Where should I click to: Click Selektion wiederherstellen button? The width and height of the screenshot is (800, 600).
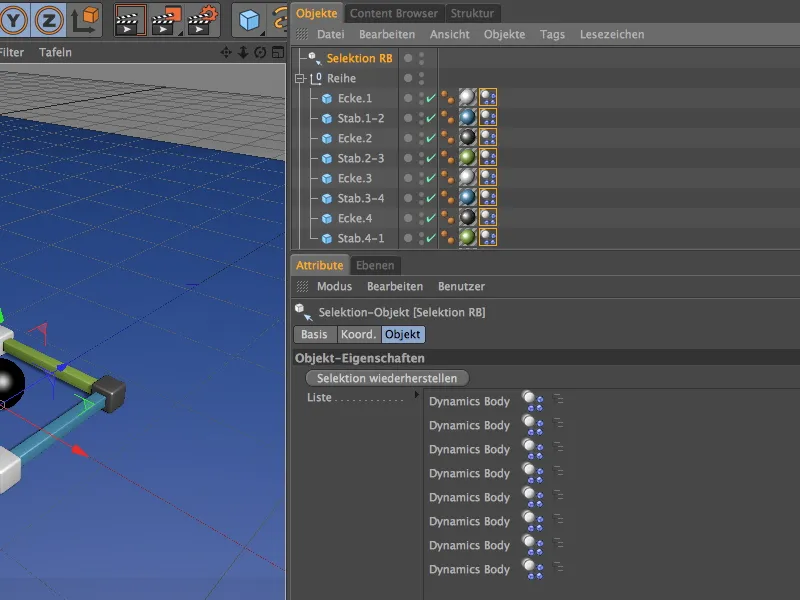tap(387, 378)
